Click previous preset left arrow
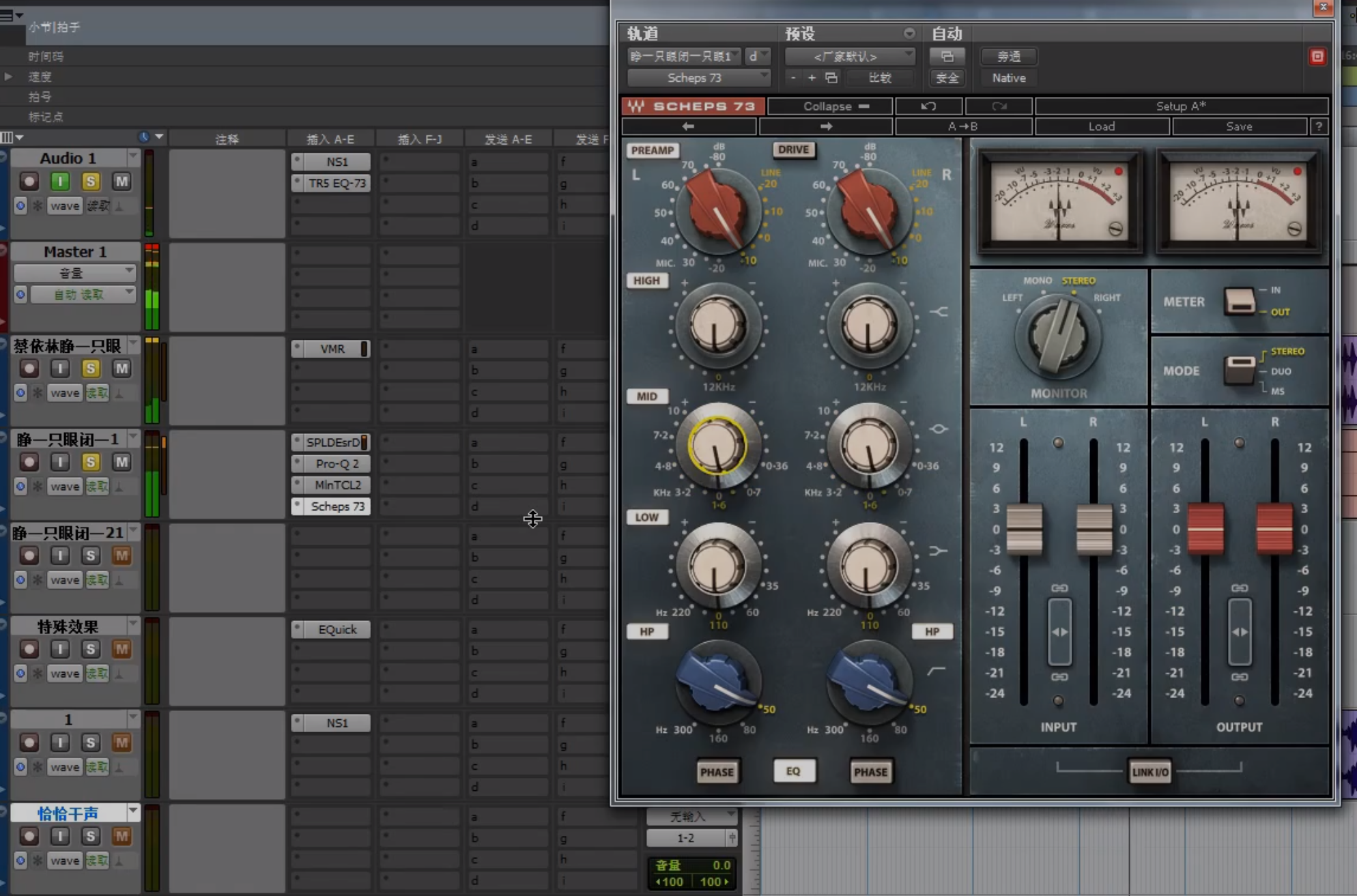The width and height of the screenshot is (1357, 896). click(x=688, y=126)
